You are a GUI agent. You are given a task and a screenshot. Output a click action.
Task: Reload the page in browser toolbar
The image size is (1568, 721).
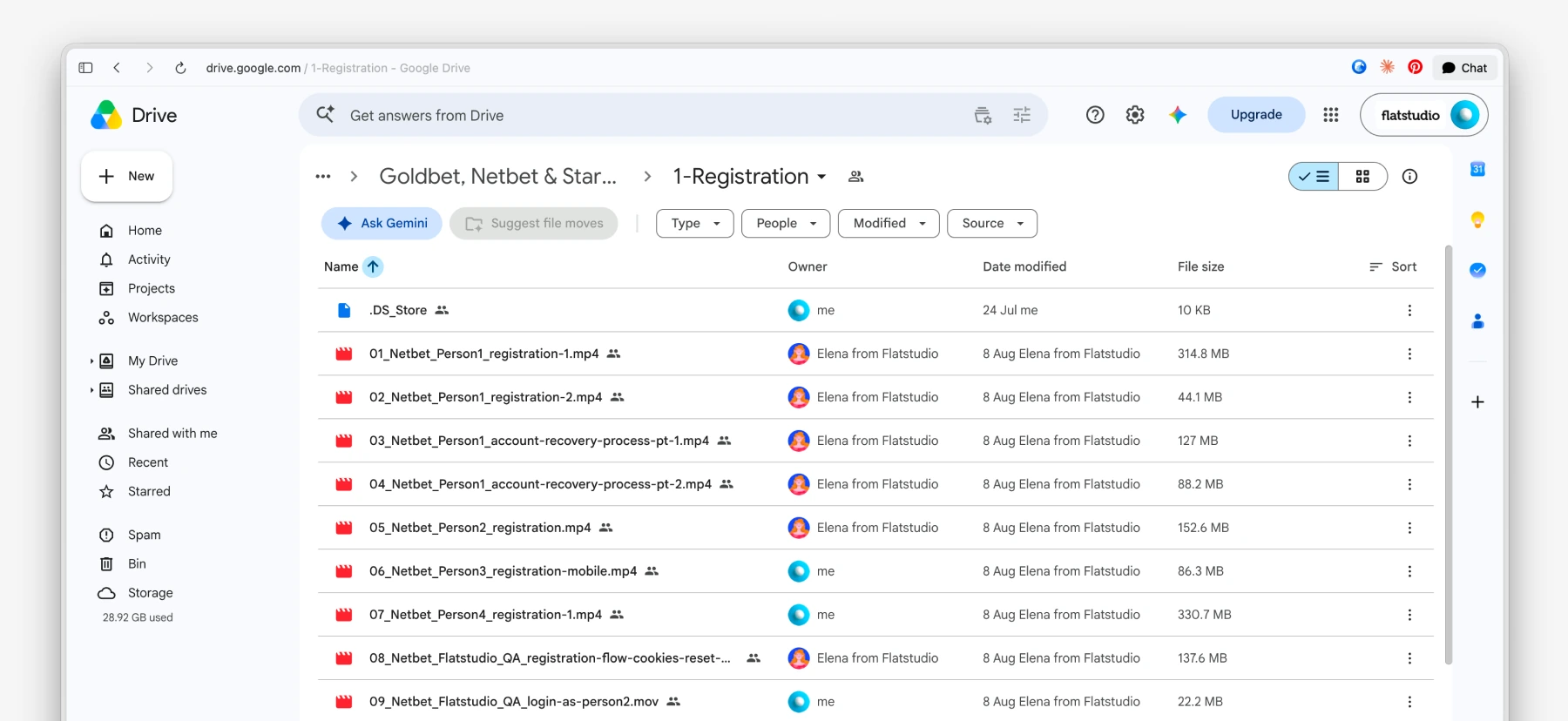[180, 68]
